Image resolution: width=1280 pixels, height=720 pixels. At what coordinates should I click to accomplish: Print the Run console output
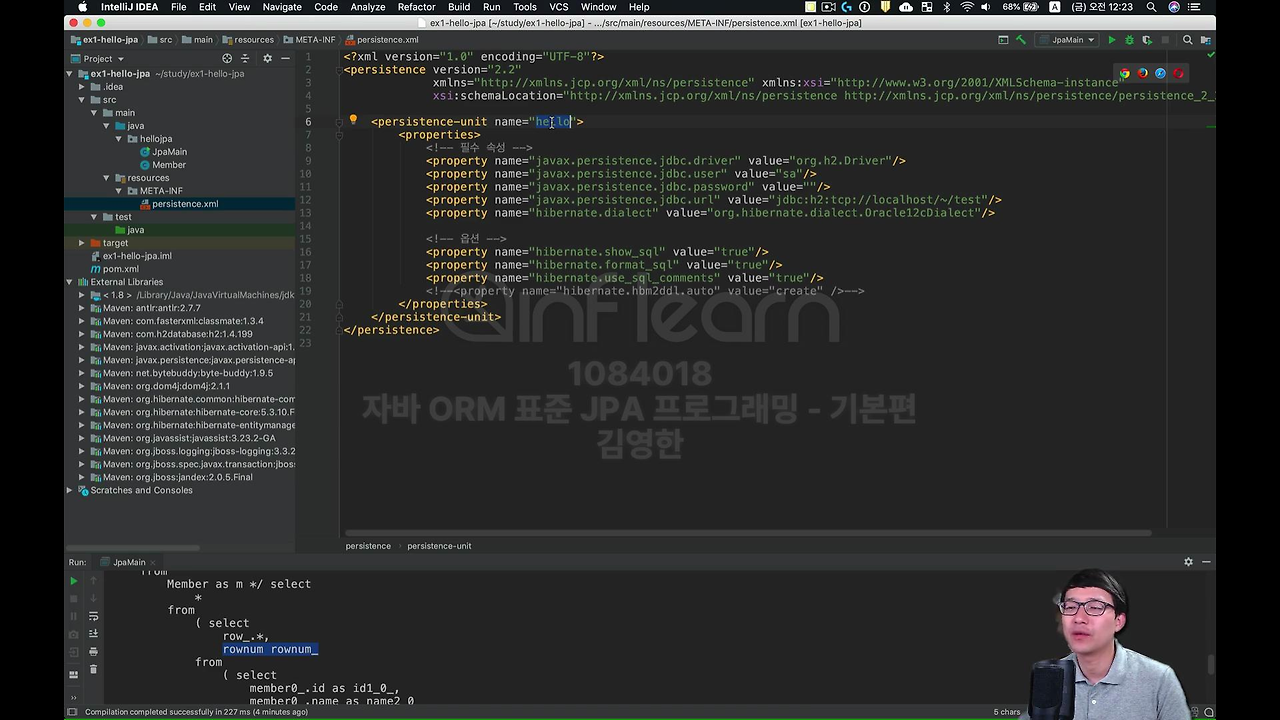click(93, 652)
